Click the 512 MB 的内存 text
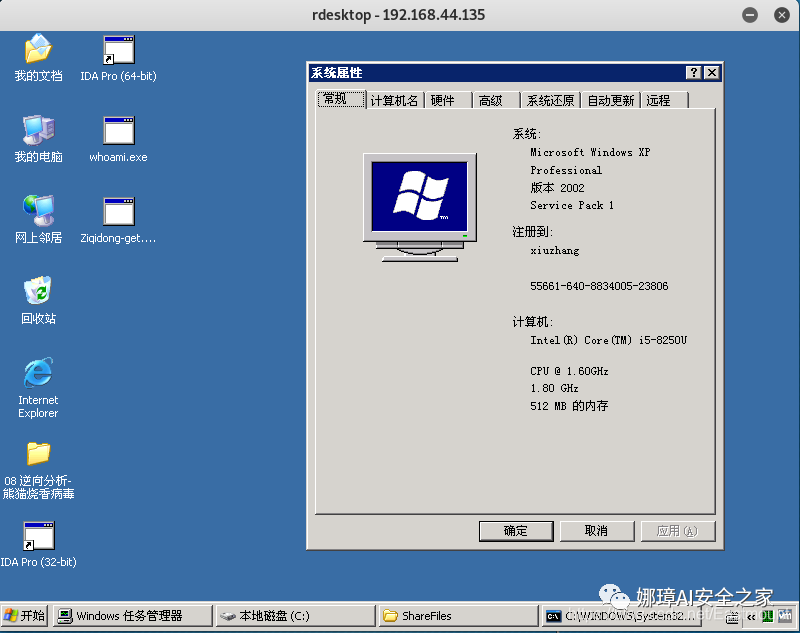This screenshot has height=633, width=800. (569, 406)
